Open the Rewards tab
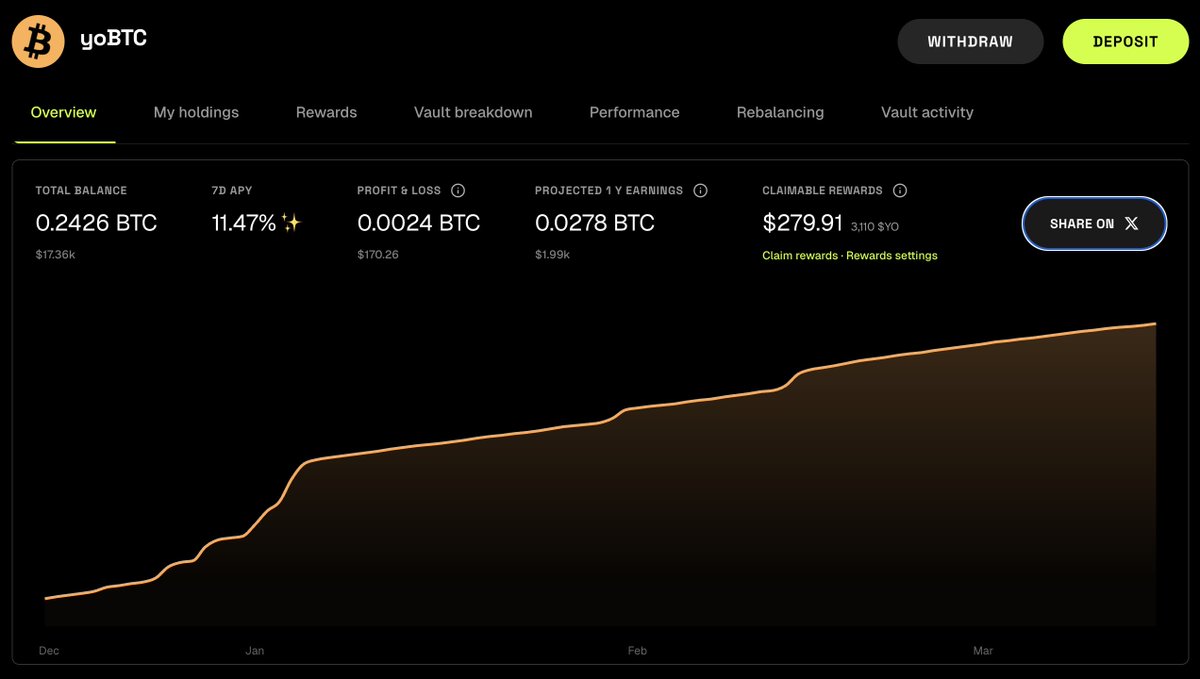Viewport: 1200px width, 679px height. (326, 112)
